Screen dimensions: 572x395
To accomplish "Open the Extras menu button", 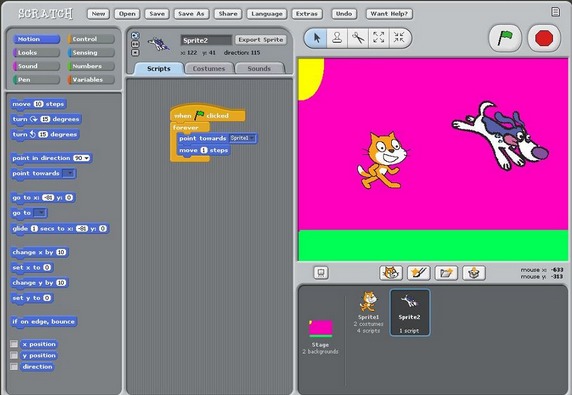I will coord(307,14).
